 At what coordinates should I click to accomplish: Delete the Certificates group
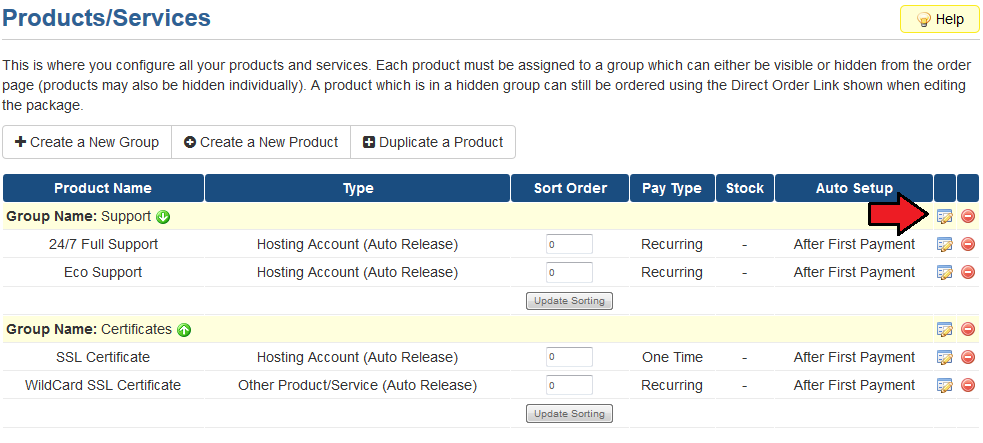coord(968,329)
